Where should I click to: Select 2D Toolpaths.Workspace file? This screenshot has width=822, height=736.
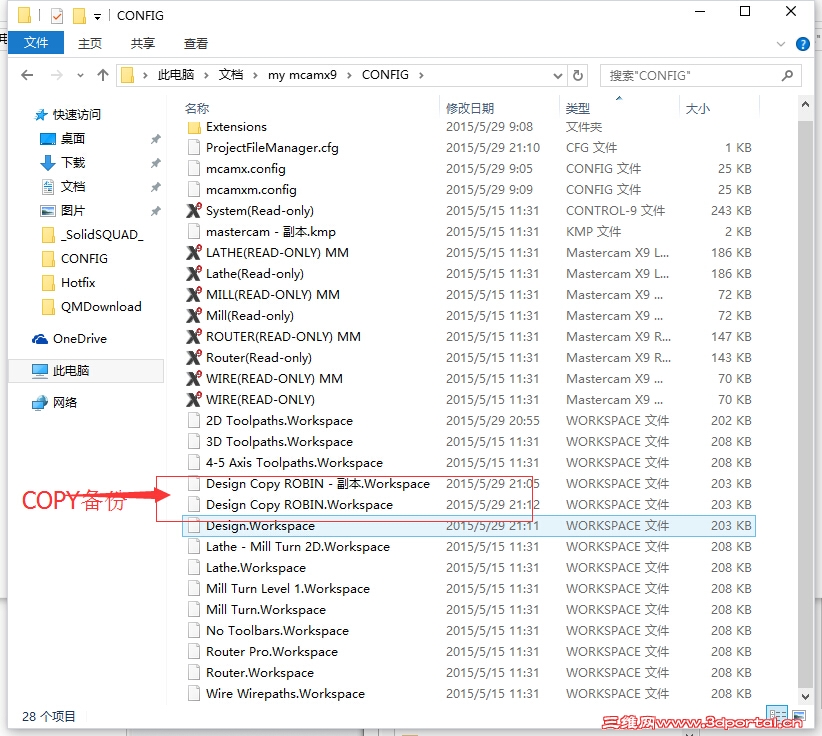click(x=279, y=420)
